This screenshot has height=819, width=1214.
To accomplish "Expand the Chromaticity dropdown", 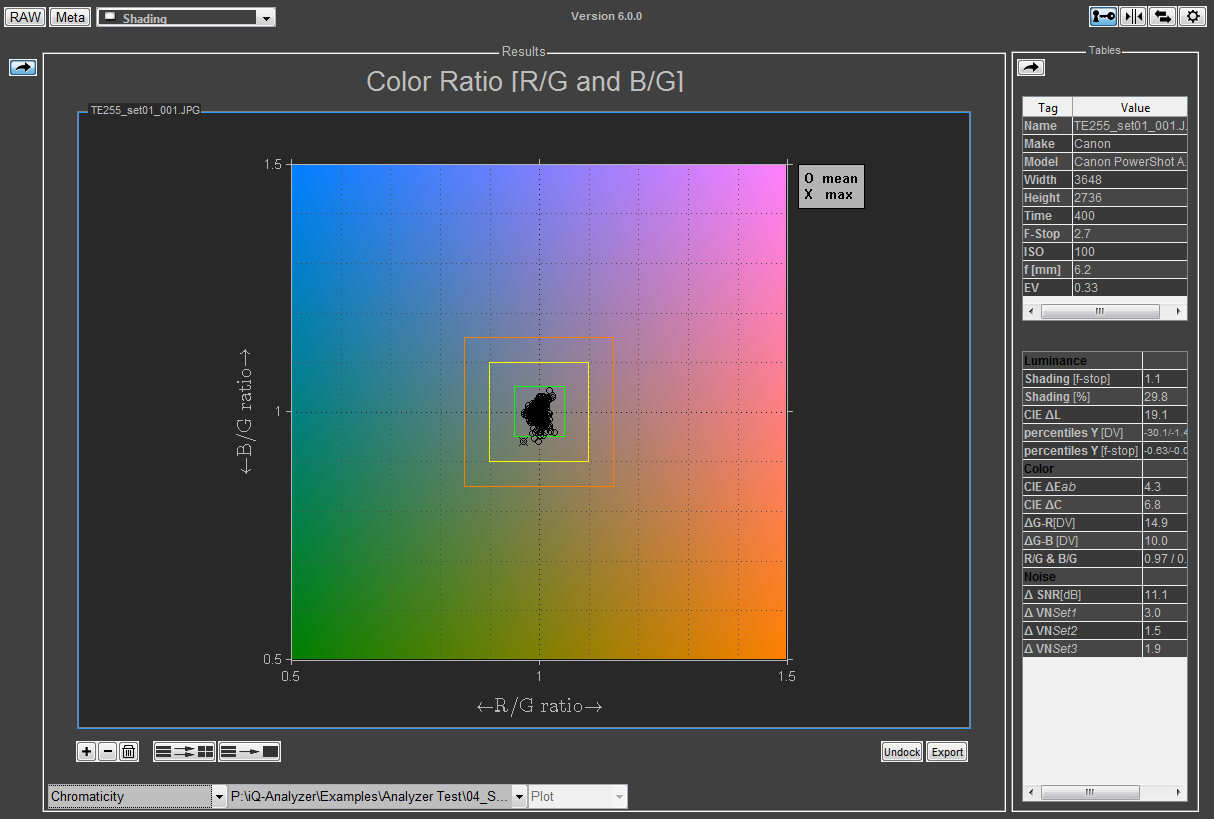I will pyautogui.click(x=219, y=797).
